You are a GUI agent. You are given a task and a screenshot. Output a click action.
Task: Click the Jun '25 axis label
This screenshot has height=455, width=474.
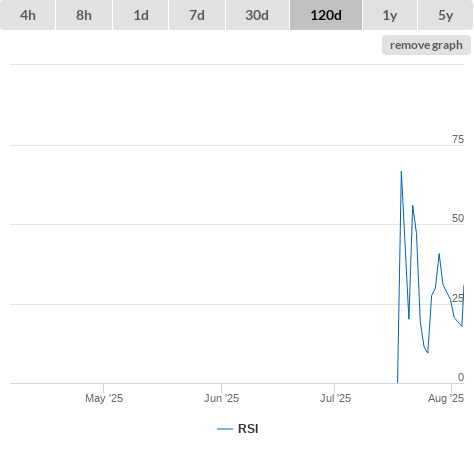(x=222, y=398)
